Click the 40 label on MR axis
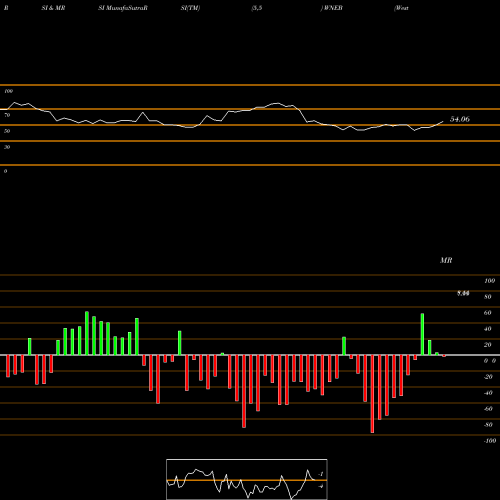Viewport: 500px width, 500px height. click(488, 329)
